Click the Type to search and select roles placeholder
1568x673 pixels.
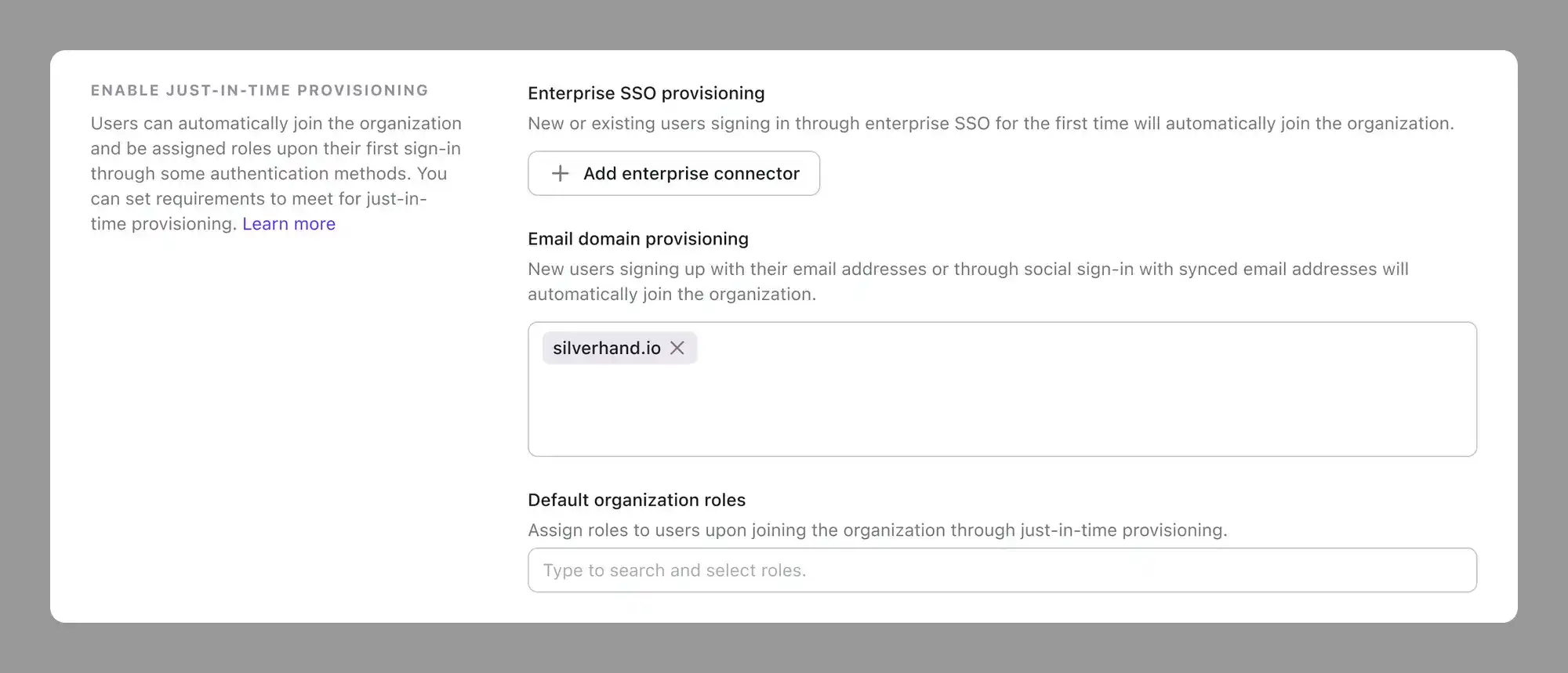674,570
